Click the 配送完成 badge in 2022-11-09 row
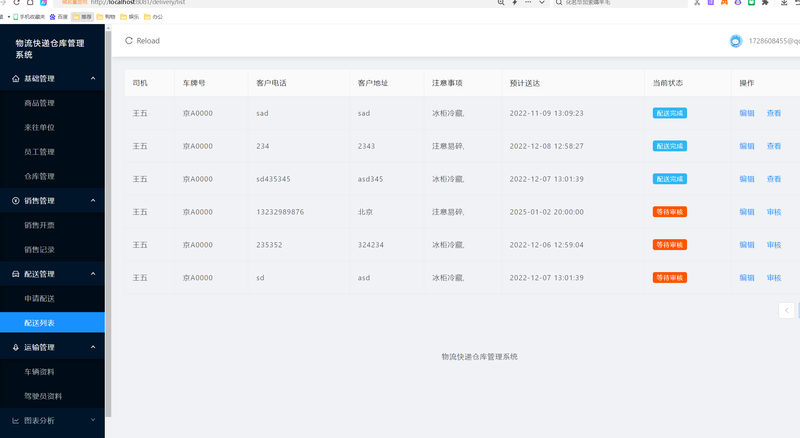 pos(670,113)
